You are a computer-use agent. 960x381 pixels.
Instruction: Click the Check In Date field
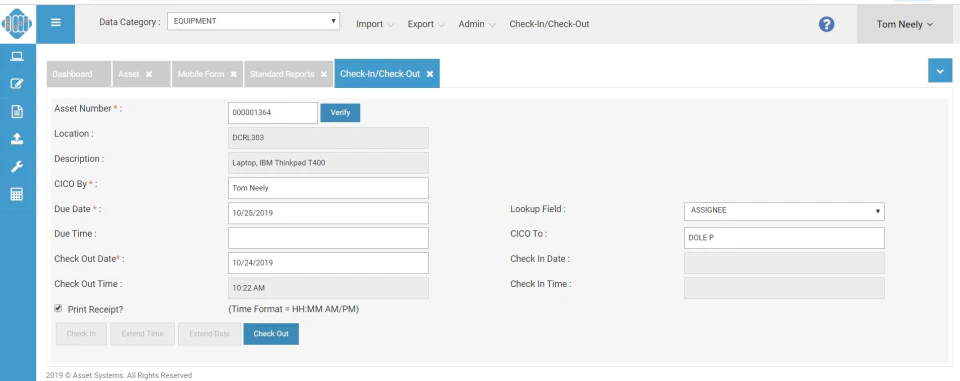(x=784, y=263)
